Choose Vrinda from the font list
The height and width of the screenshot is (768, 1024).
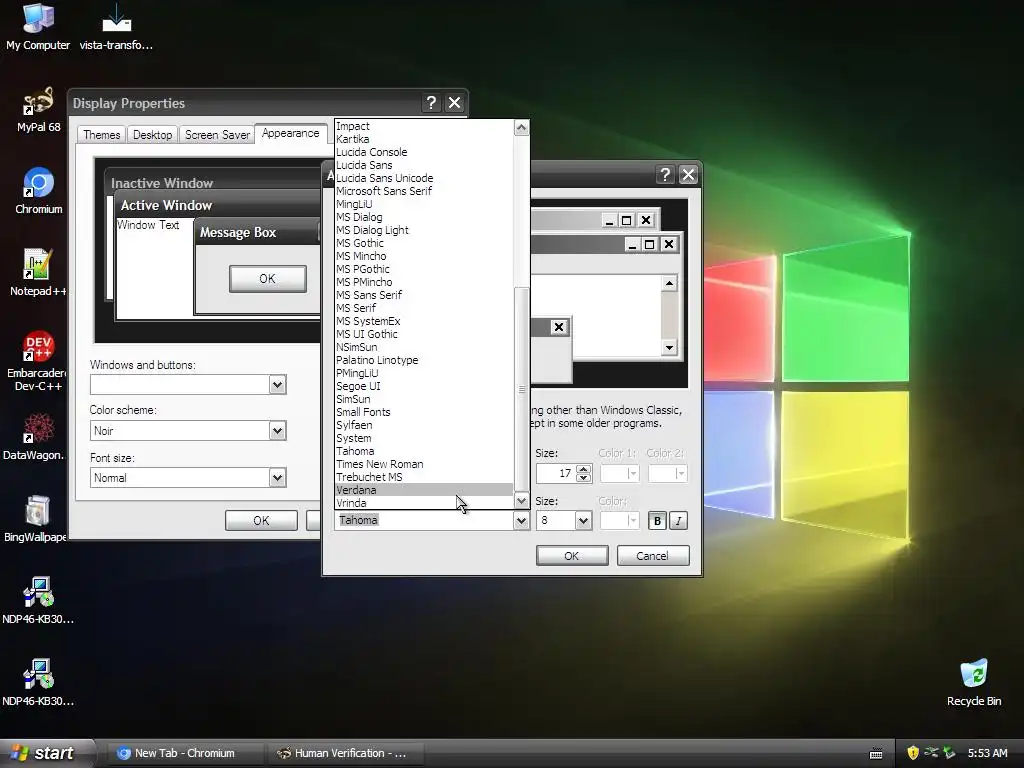click(423, 503)
